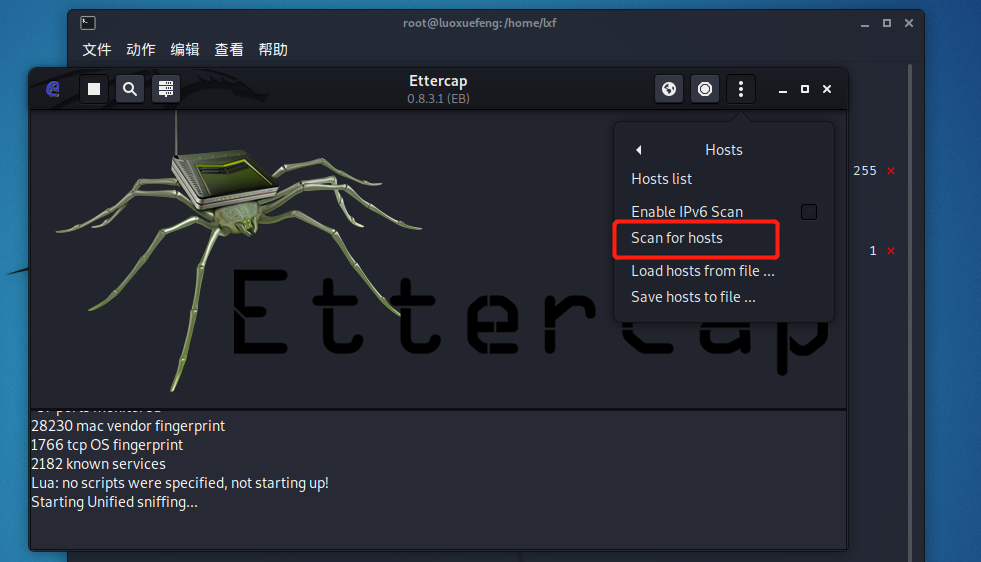Choose Load hosts from file
This screenshot has height=562, width=981.
point(703,271)
